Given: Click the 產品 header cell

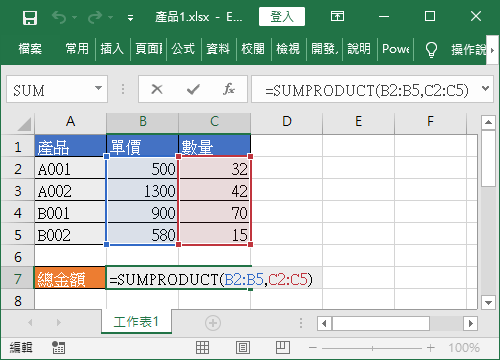Looking at the screenshot, I should [70, 146].
